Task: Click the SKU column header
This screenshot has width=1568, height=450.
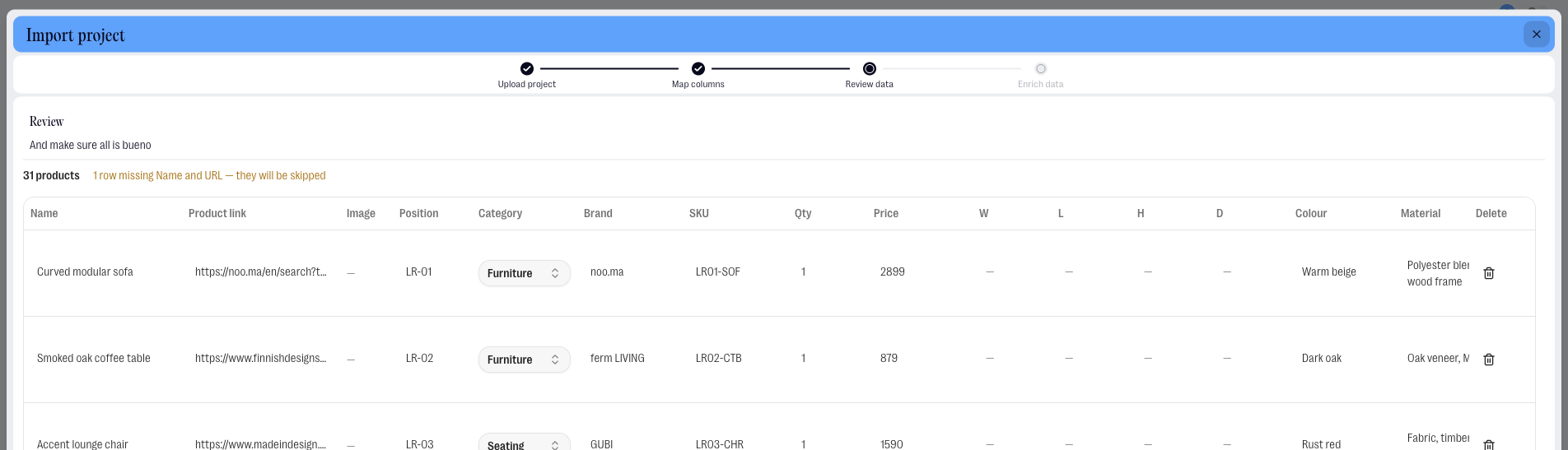Action: pos(699,213)
